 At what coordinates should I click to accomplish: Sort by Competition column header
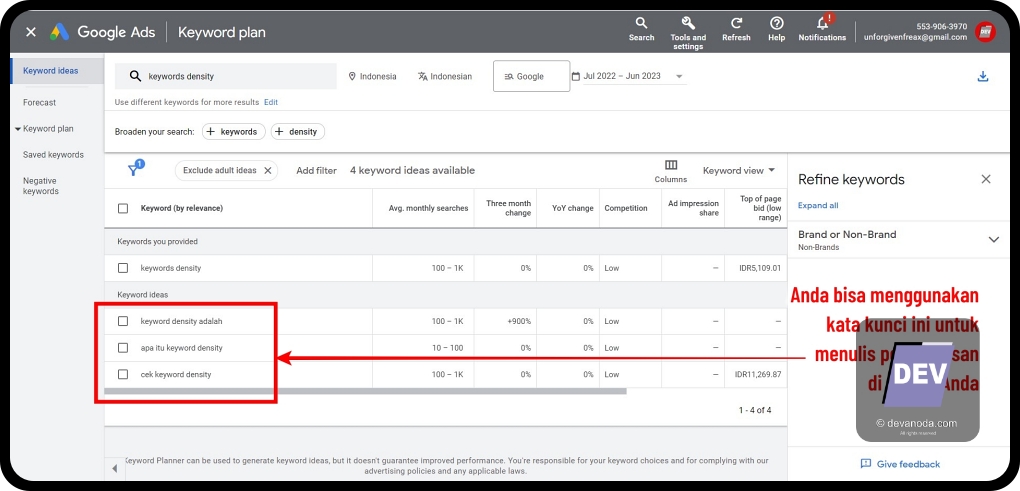(626, 208)
